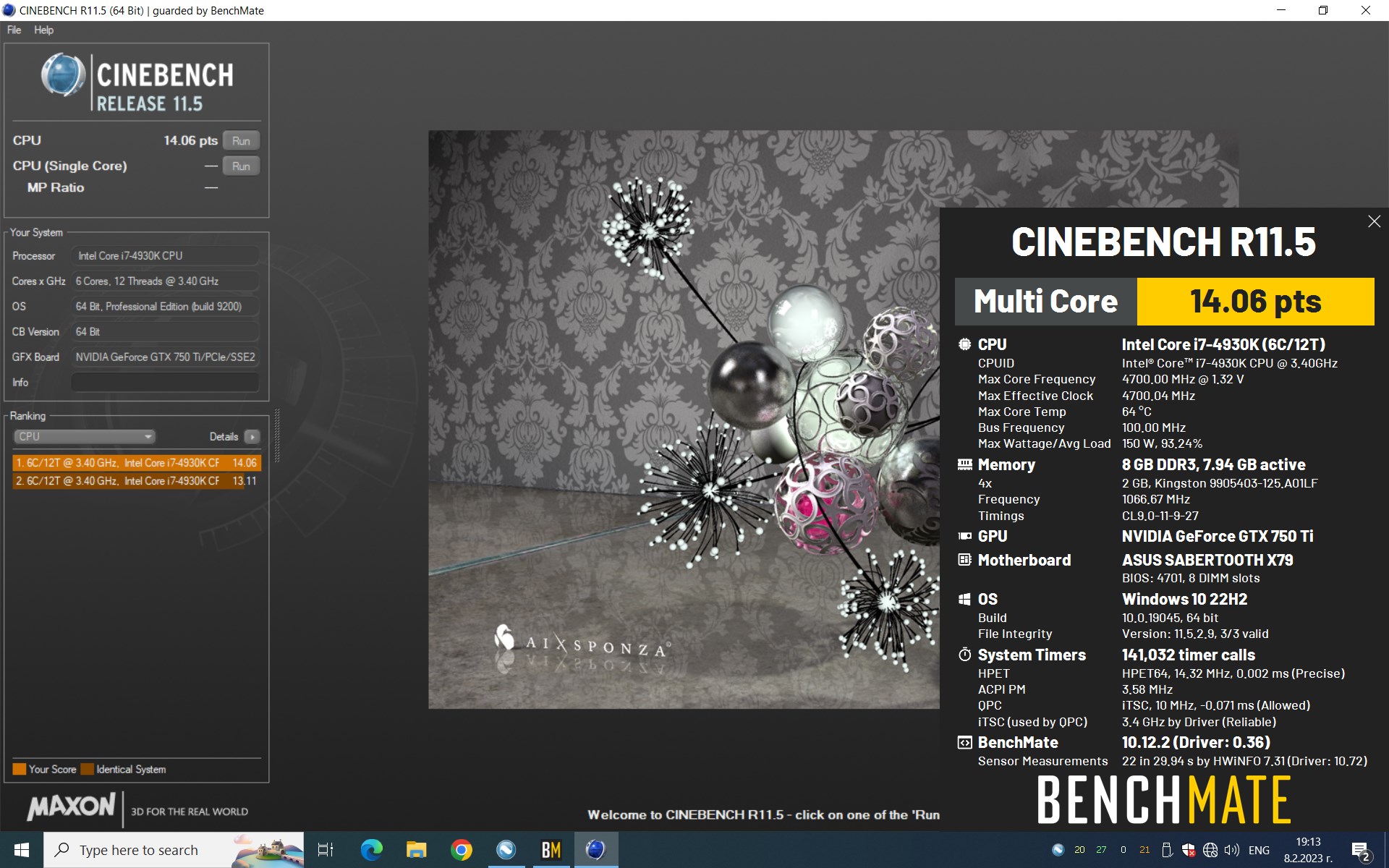Click the Windows OS icon in BenchMate panel
This screenshot has width=1389, height=868.
click(964, 599)
